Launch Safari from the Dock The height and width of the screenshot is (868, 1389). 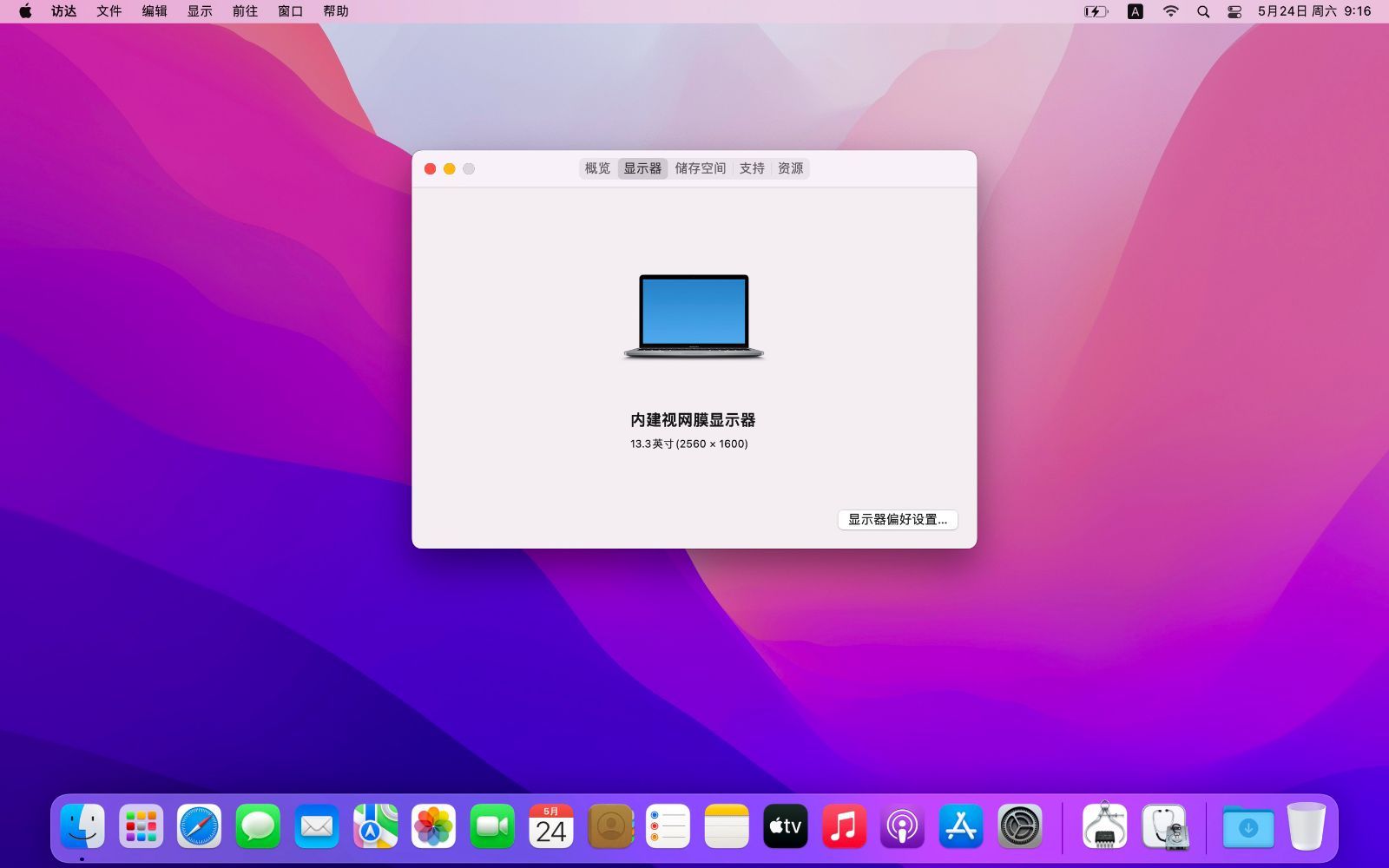click(x=200, y=826)
